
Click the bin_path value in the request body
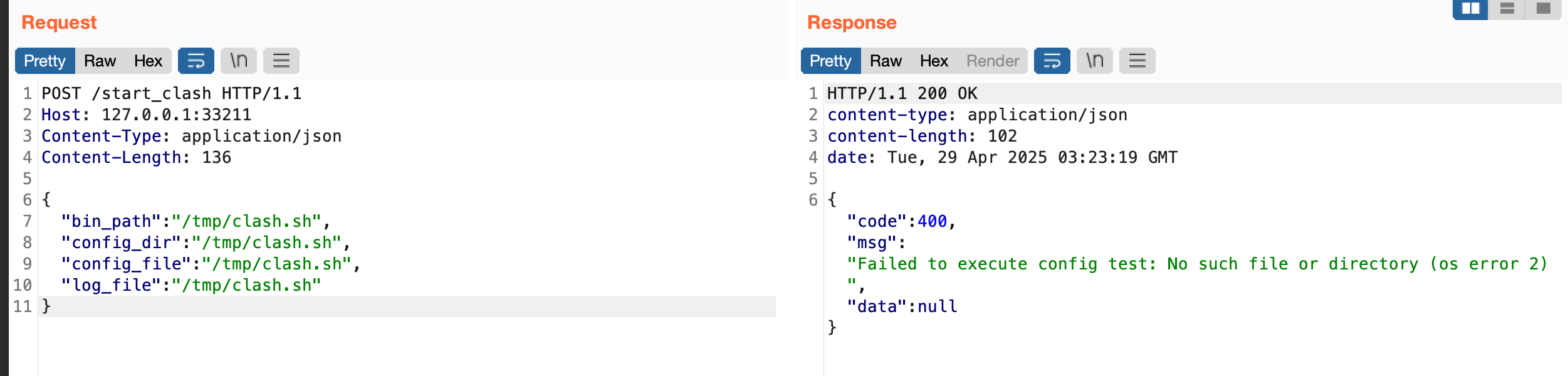click(247, 221)
